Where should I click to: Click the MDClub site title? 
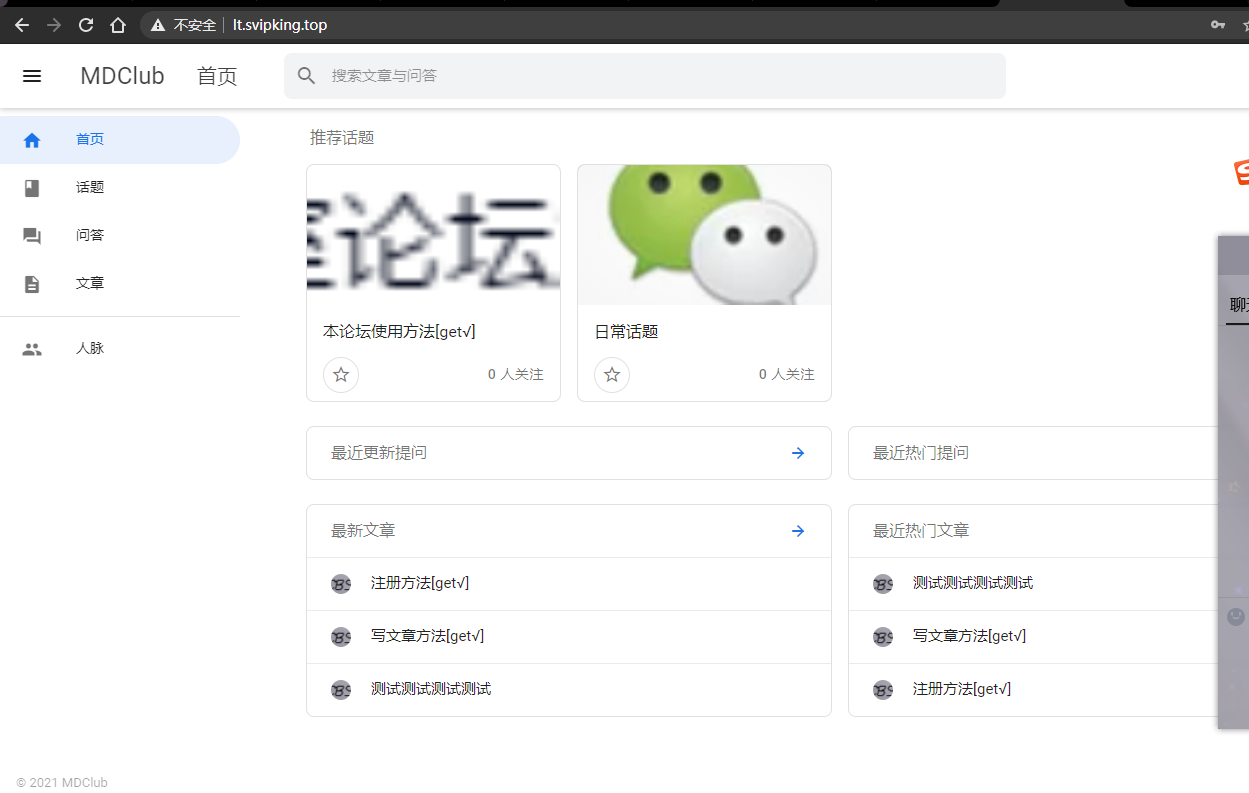coord(122,76)
